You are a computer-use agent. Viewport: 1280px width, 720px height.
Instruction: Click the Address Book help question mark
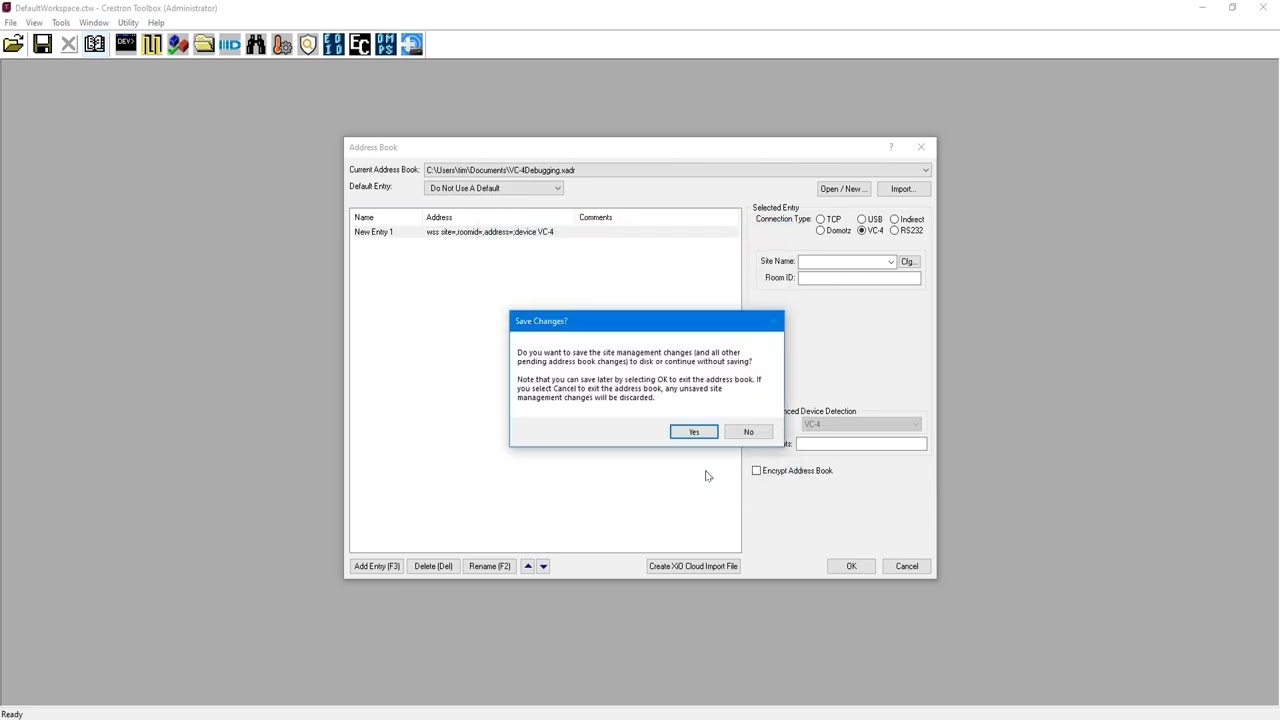pyautogui.click(x=891, y=147)
